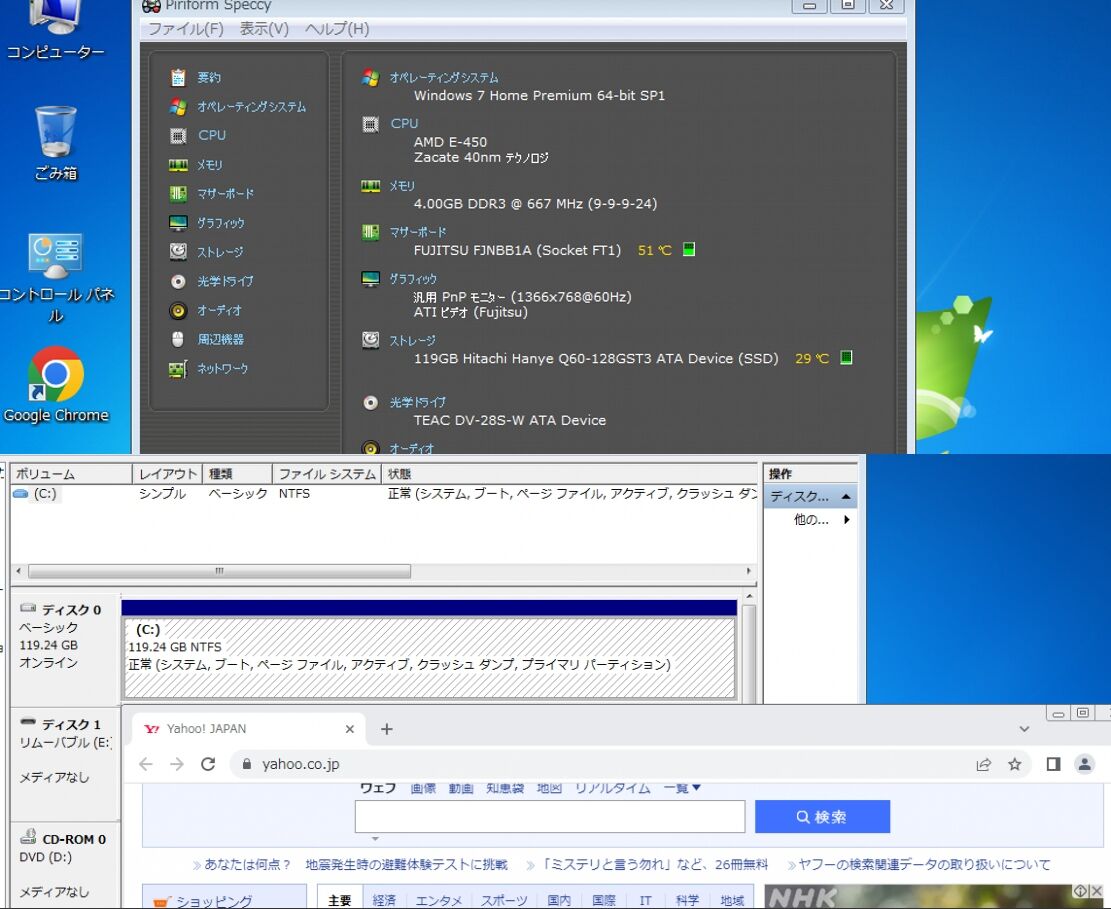Open the 要約 summary section in Speccy sidebar

point(208,77)
